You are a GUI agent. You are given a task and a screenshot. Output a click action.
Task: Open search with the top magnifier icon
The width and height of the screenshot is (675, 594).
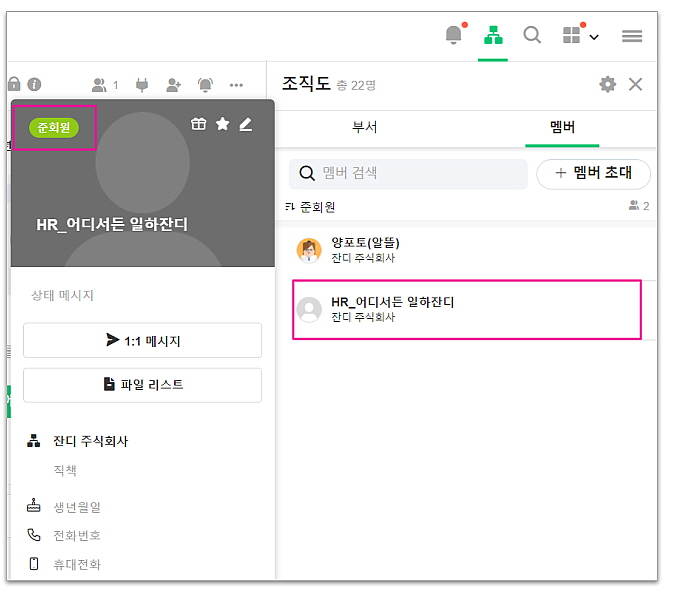(x=532, y=36)
